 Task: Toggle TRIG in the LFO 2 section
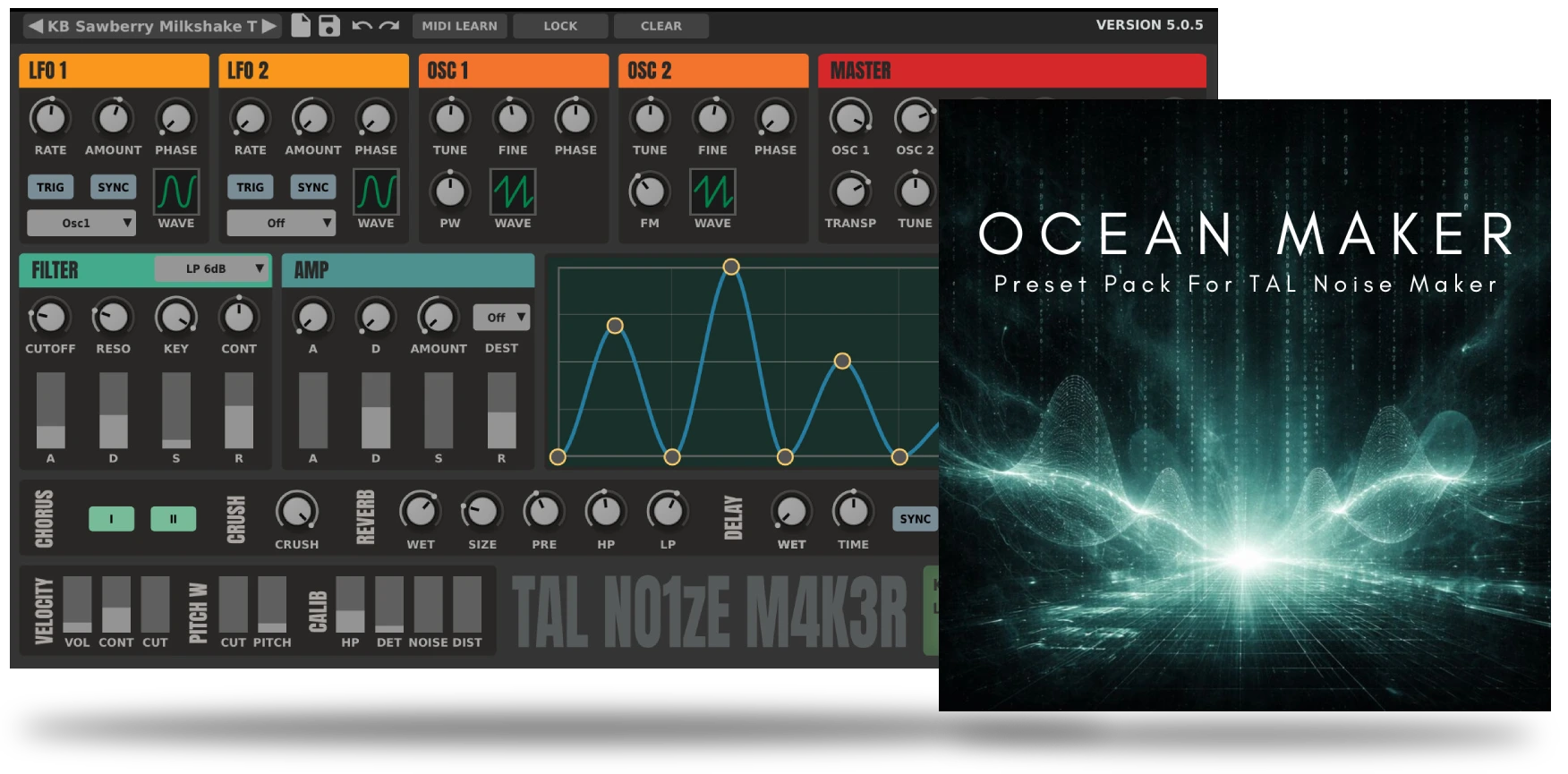point(251,187)
